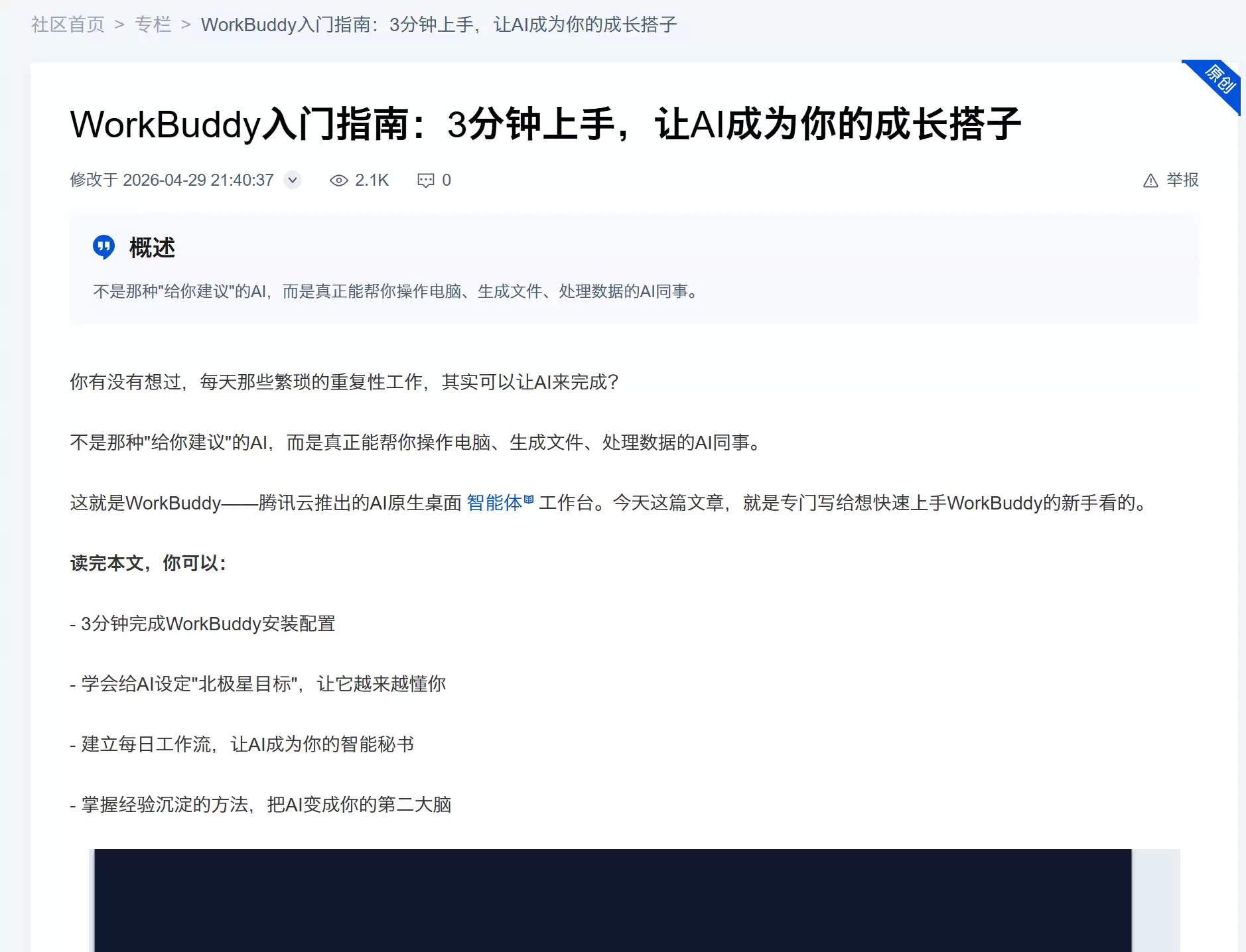This screenshot has height=952, width=1246.
Task: Click the 概述 heading
Action: click(x=152, y=247)
